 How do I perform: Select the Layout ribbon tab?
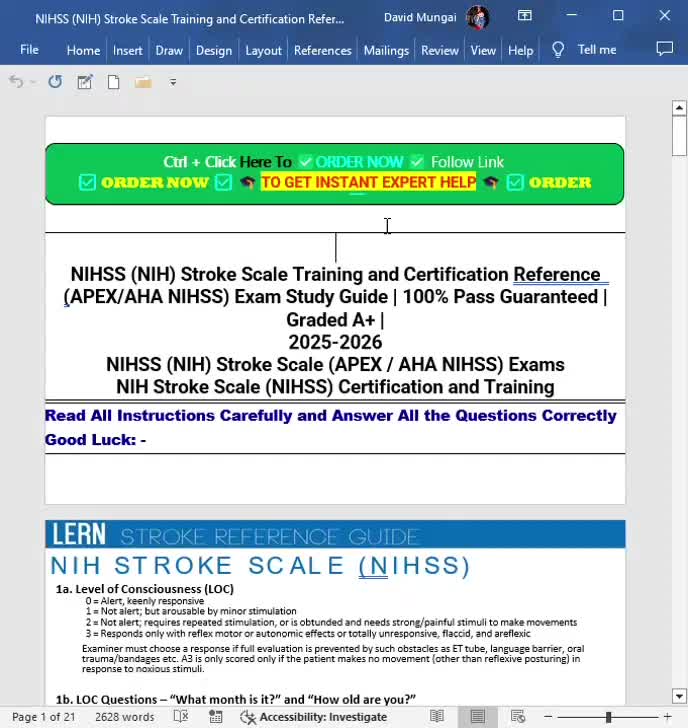(263, 50)
